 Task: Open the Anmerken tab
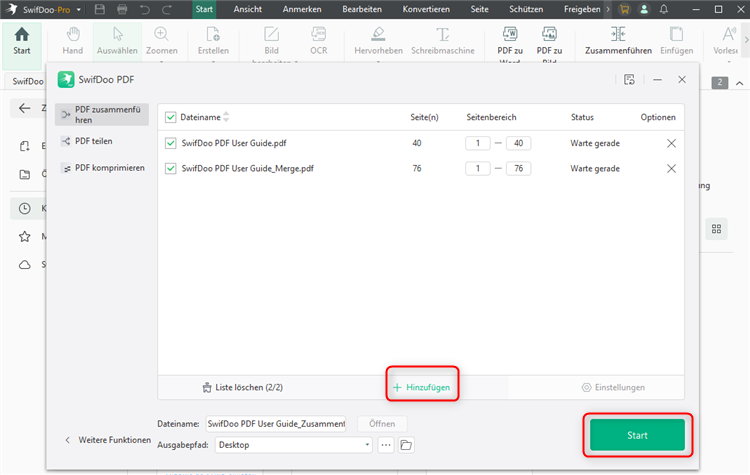coord(302,9)
